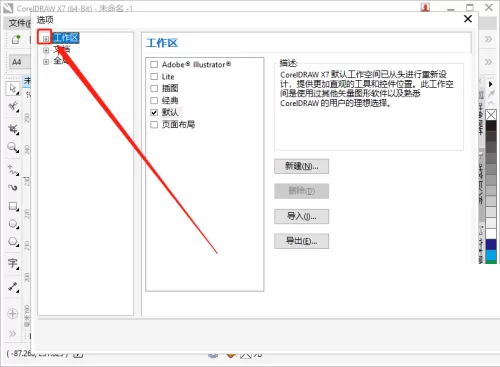Expand the third tree node 全局
This screenshot has width=500, height=367.
tap(46, 62)
